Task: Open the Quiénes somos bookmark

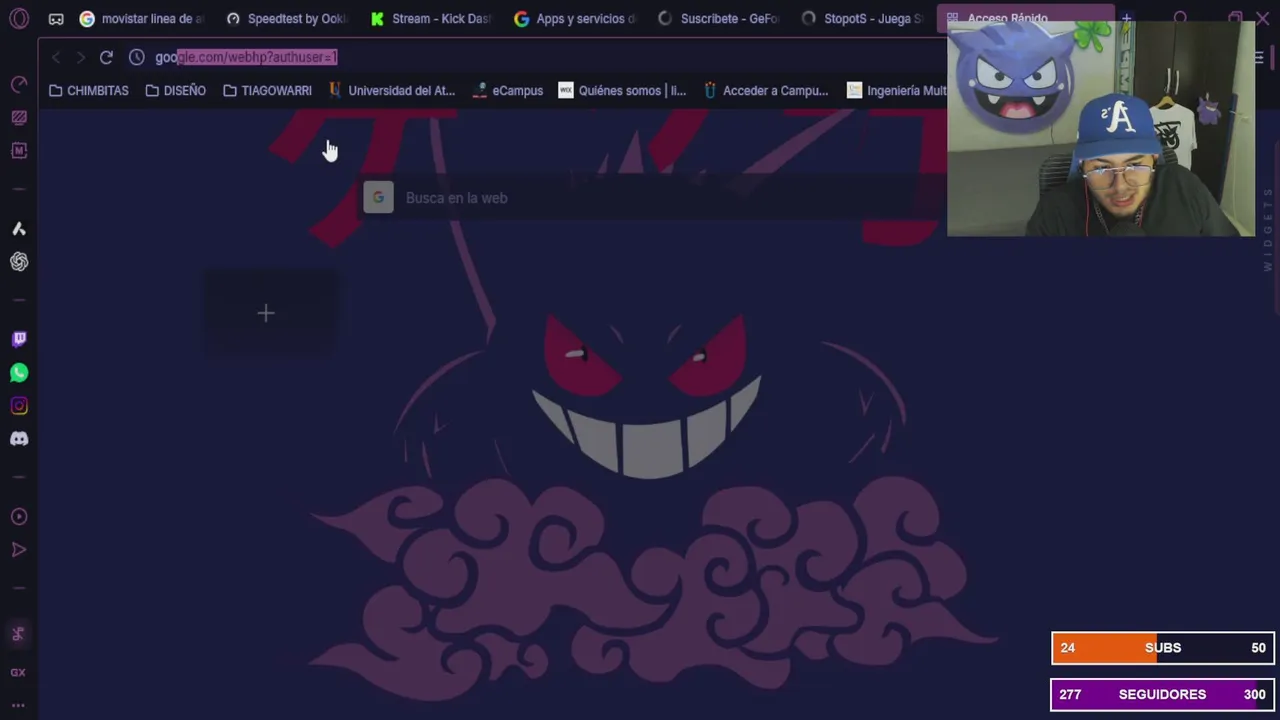Action: [x=622, y=91]
